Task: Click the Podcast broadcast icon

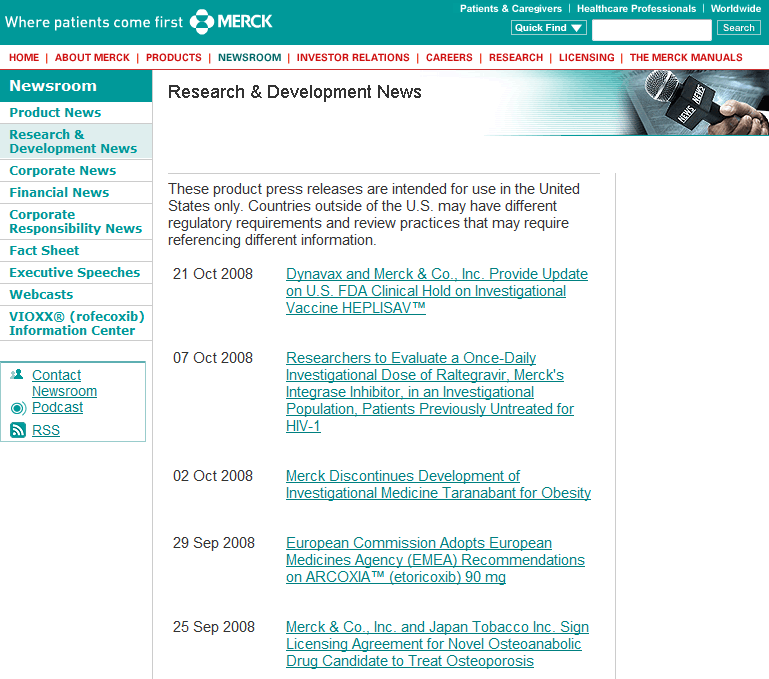Action: click(18, 408)
